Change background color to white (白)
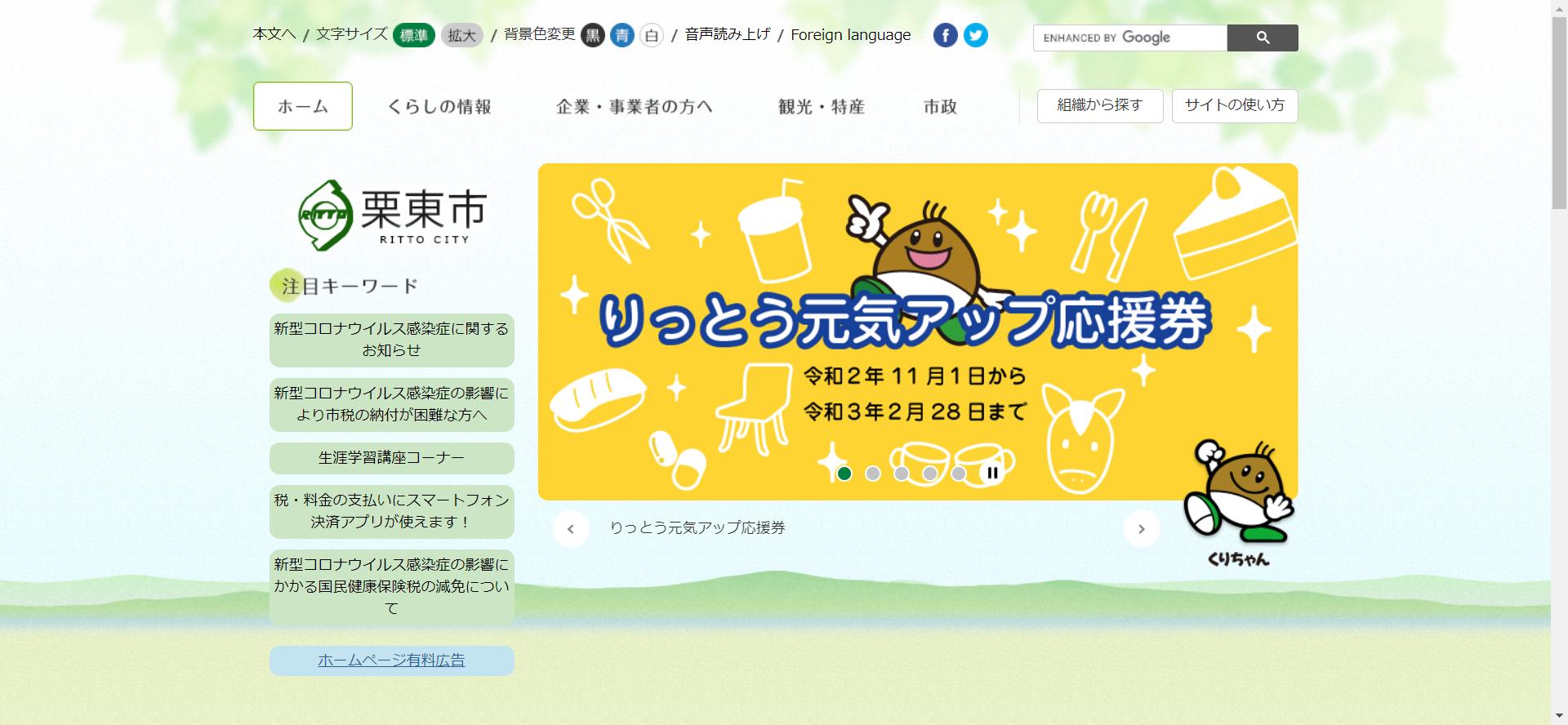Viewport: 1568px width, 725px height. pos(652,35)
